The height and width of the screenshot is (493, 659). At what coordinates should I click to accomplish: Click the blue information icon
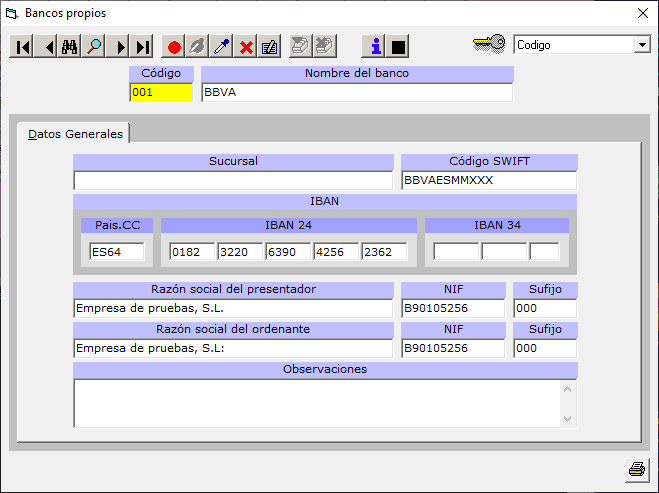click(375, 46)
